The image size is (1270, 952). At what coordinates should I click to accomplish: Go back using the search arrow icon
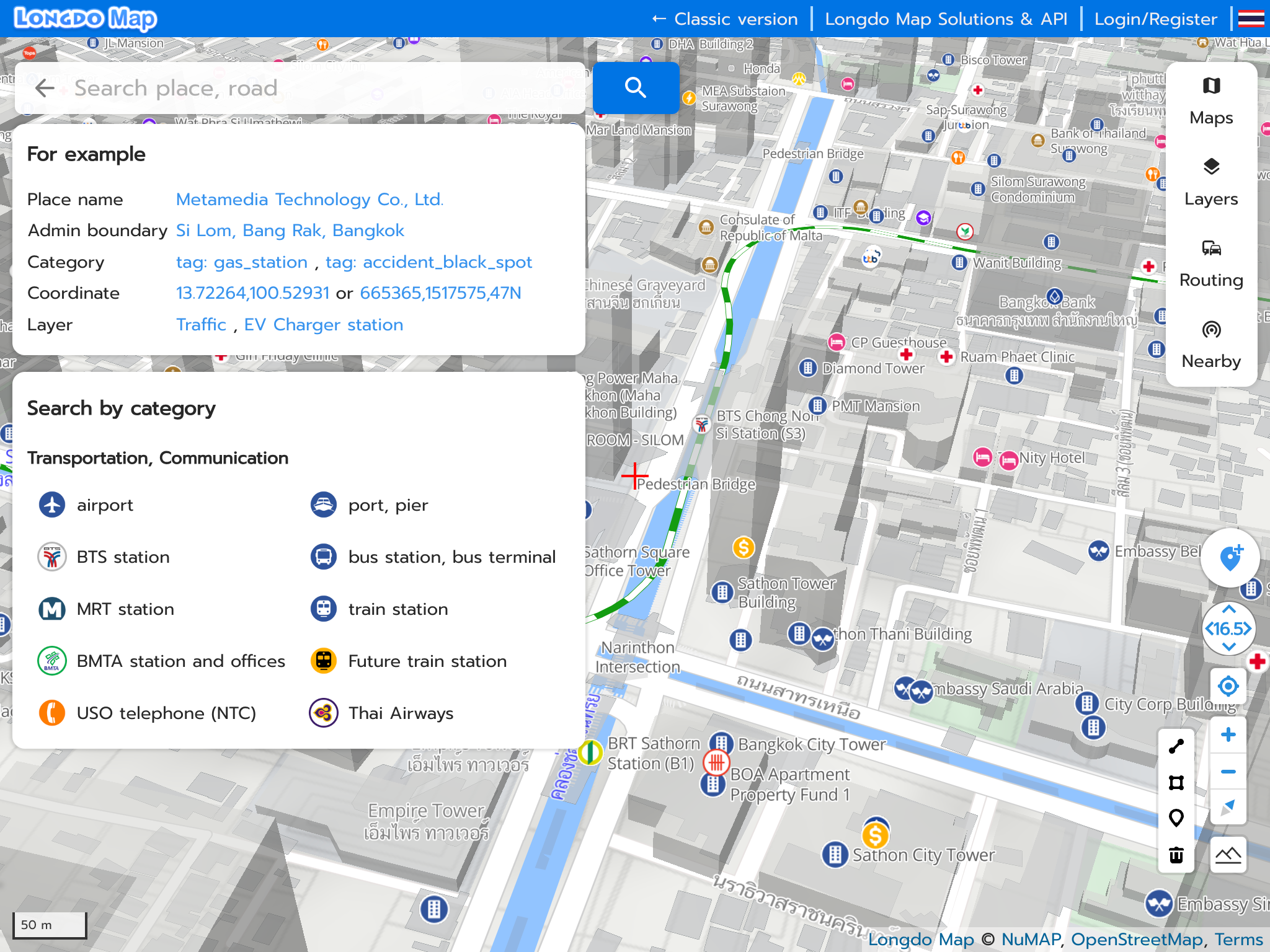pos(45,88)
